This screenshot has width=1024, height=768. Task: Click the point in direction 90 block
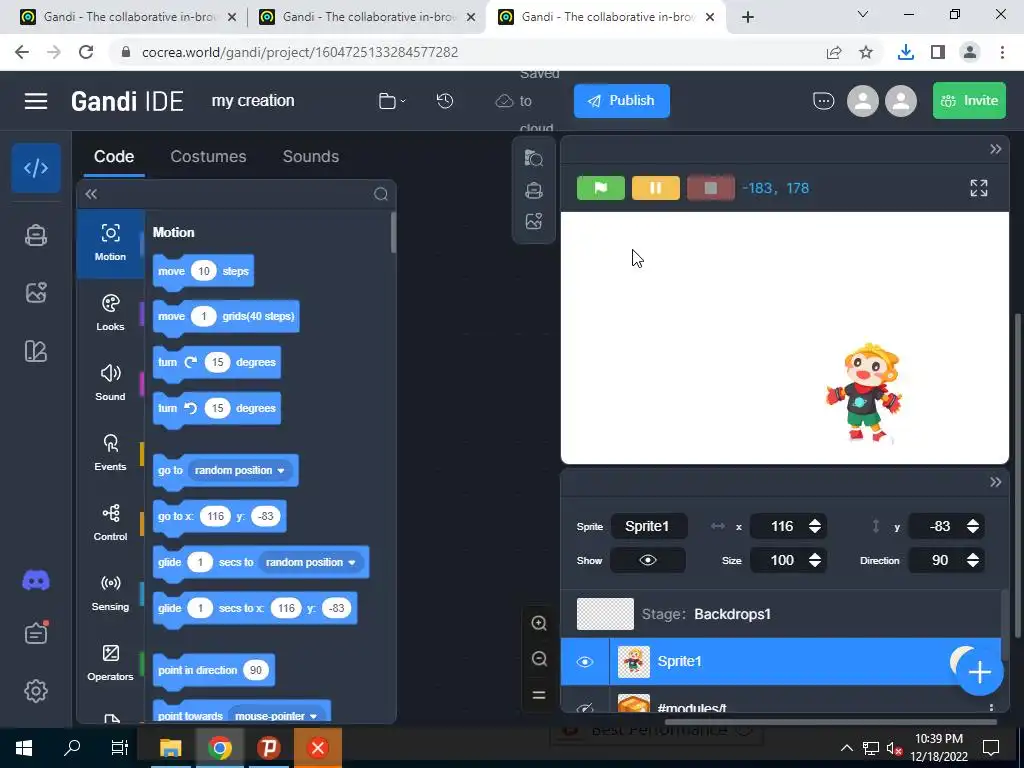click(214, 671)
